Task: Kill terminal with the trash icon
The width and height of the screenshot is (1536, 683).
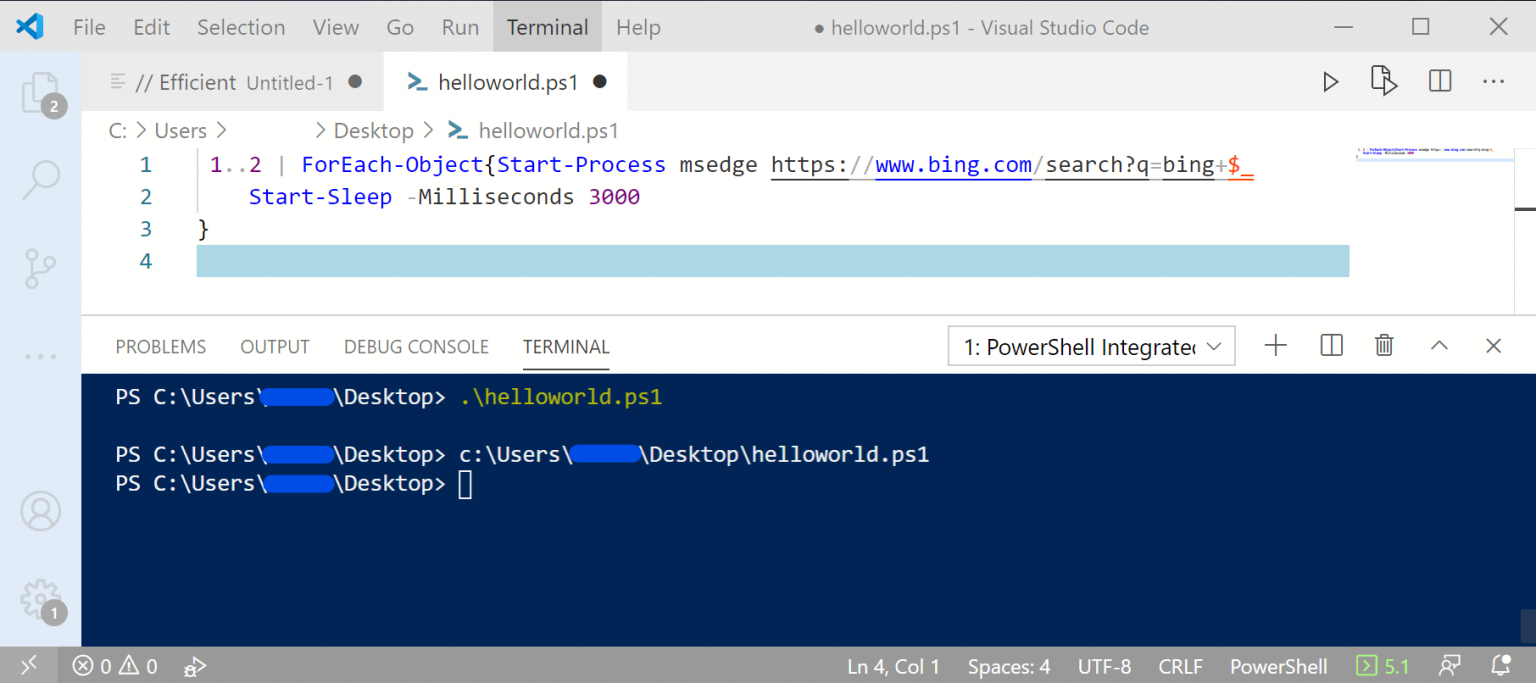Action: tap(1384, 346)
